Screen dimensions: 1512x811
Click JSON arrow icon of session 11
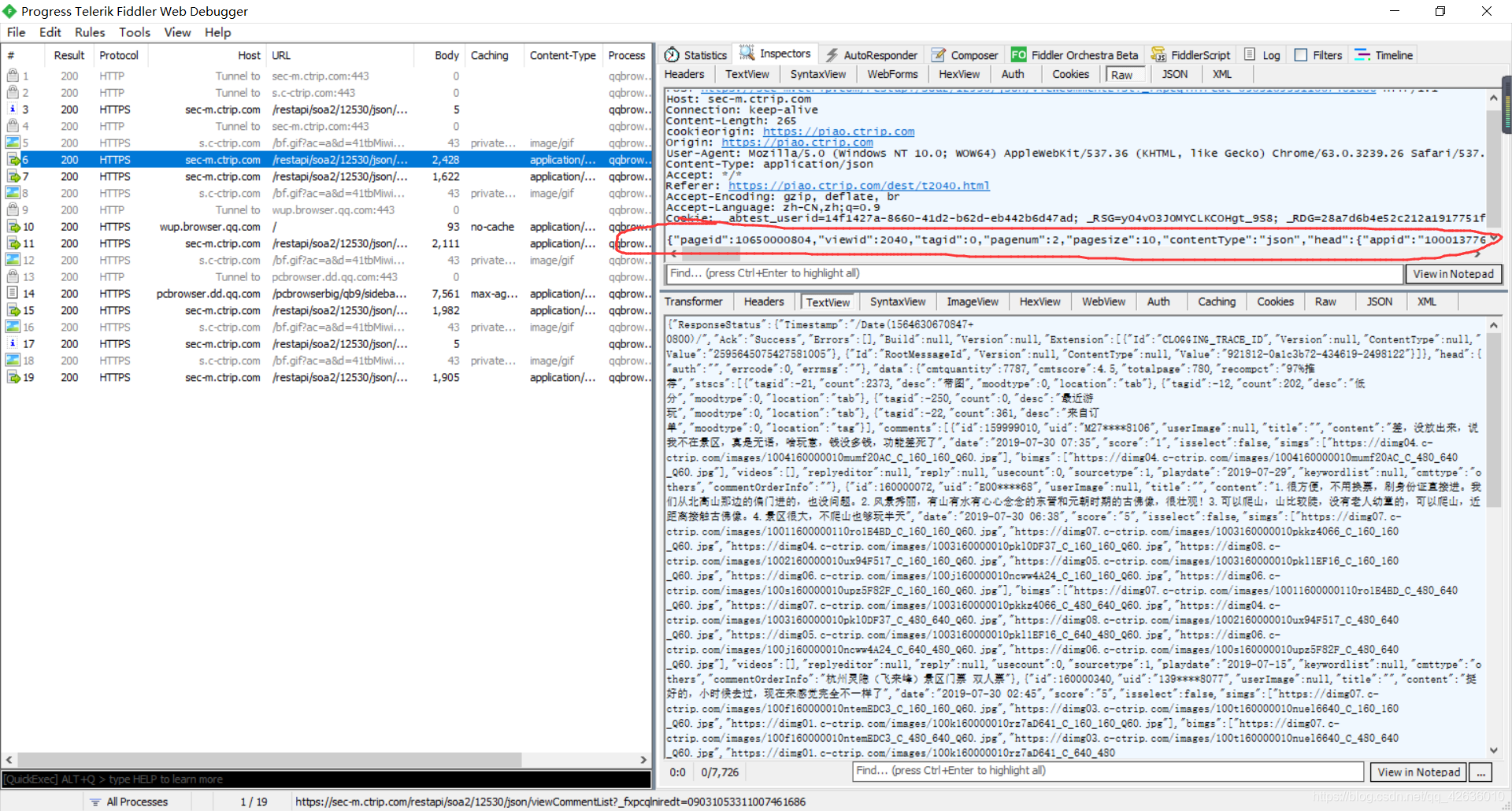click(14, 243)
